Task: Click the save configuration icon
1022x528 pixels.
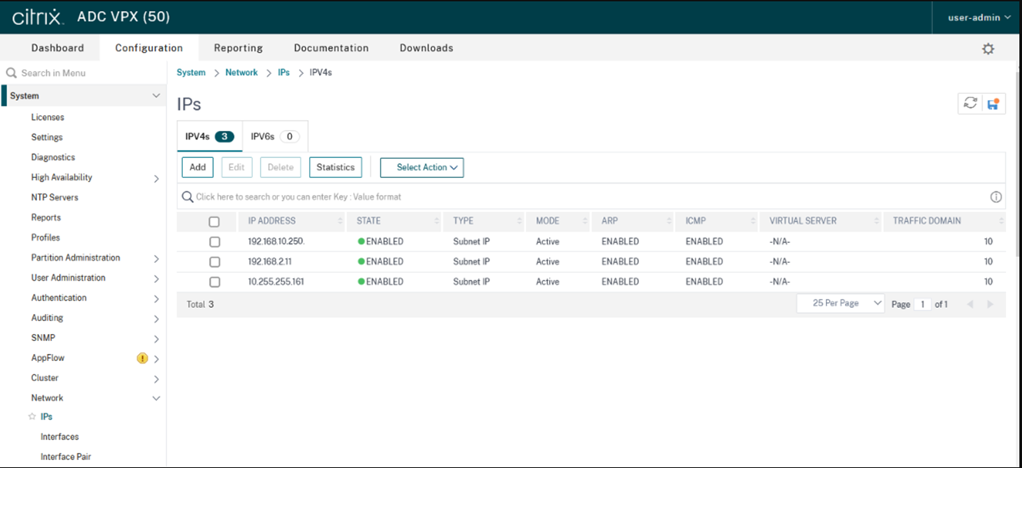Action: click(993, 103)
